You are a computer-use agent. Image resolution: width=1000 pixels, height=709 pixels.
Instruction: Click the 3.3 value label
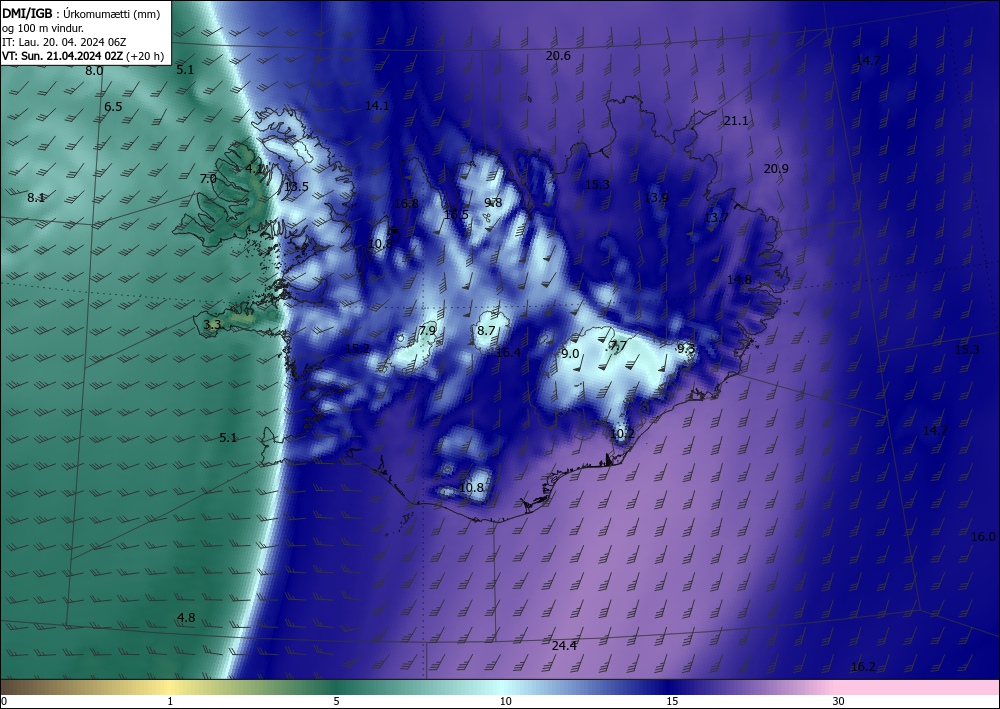pyautogui.click(x=212, y=325)
